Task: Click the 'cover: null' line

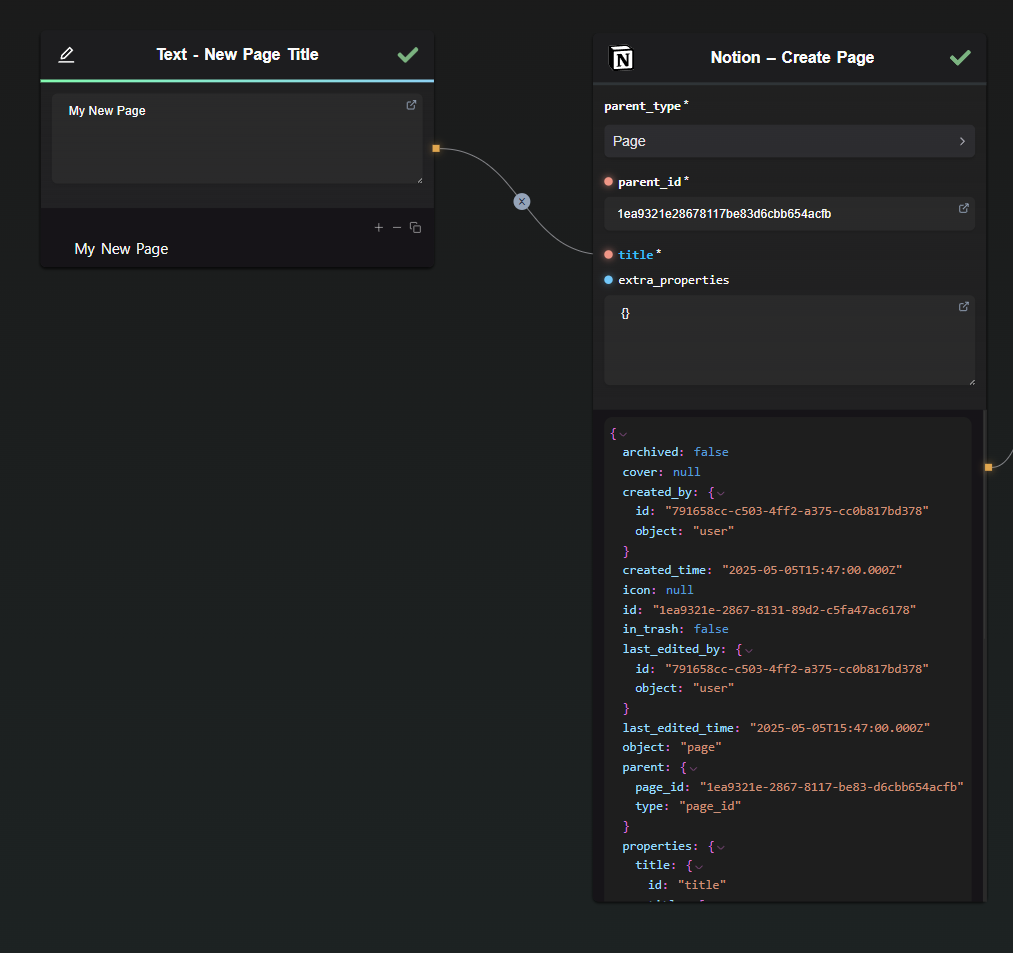Action: [x=661, y=472]
